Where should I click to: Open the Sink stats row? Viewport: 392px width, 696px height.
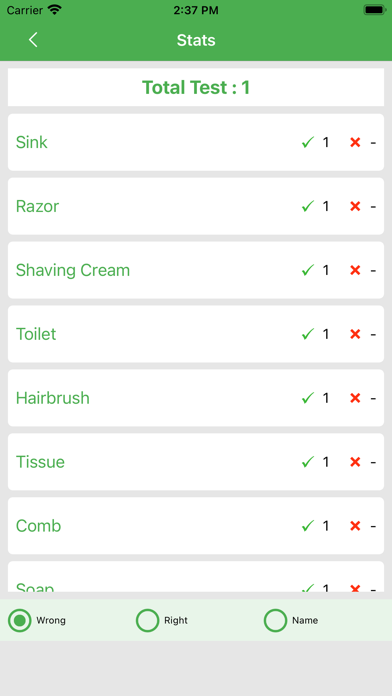coord(196,142)
